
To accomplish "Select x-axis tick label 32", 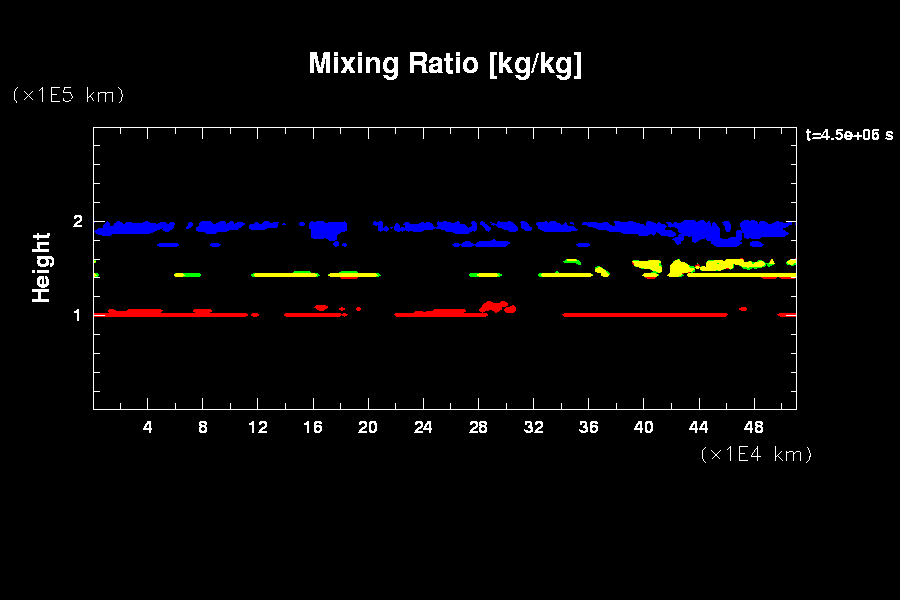I will [x=533, y=428].
